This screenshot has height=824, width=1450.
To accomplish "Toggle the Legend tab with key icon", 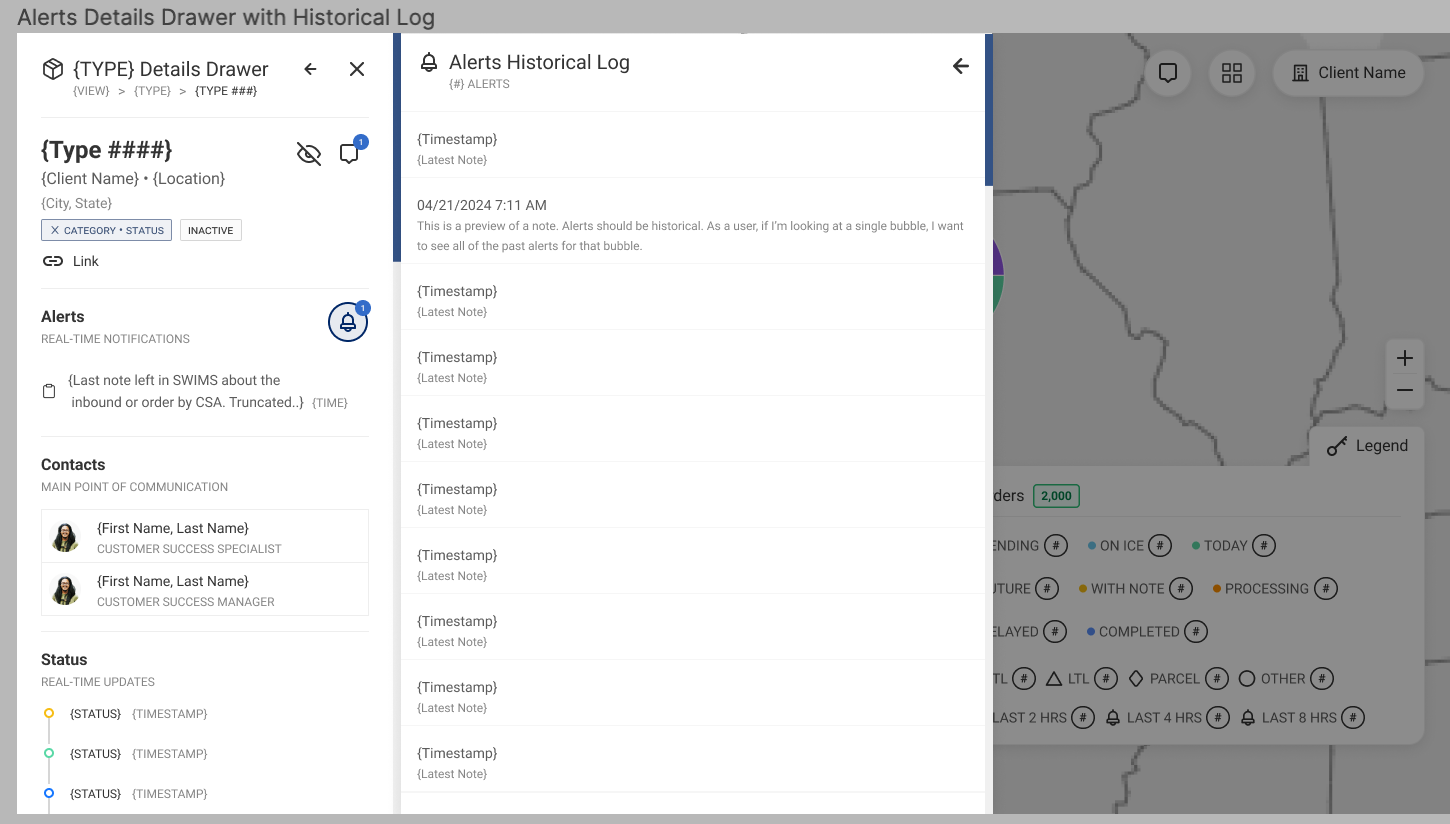I will click(1367, 446).
